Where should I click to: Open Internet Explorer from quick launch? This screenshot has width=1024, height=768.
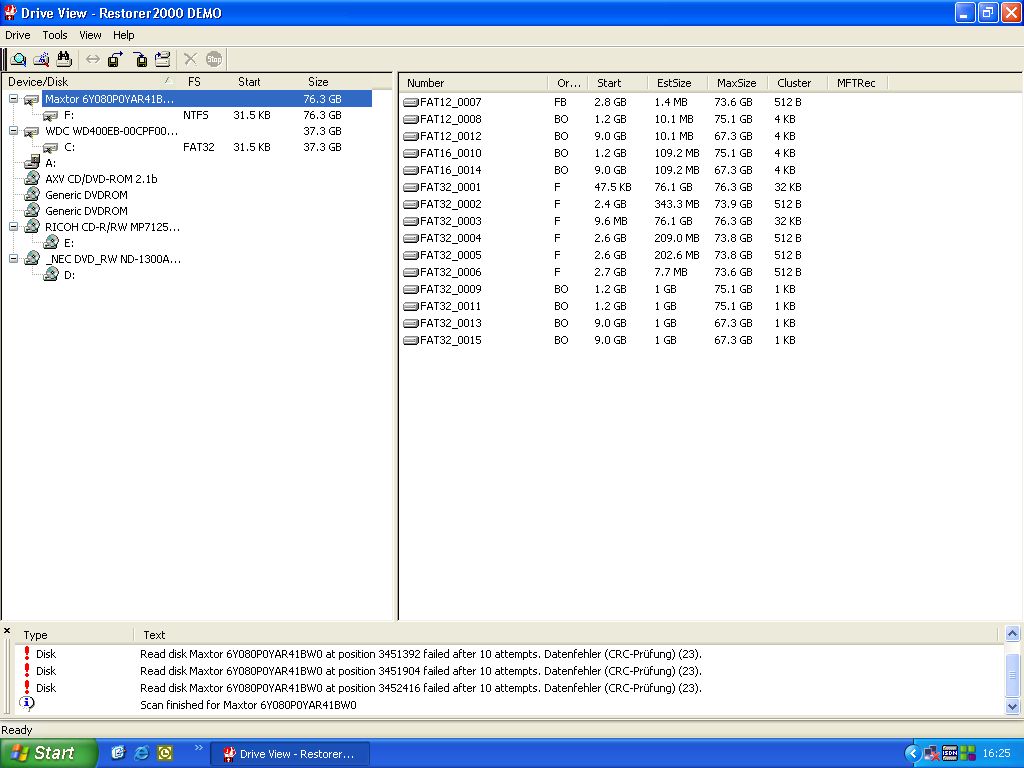point(141,753)
